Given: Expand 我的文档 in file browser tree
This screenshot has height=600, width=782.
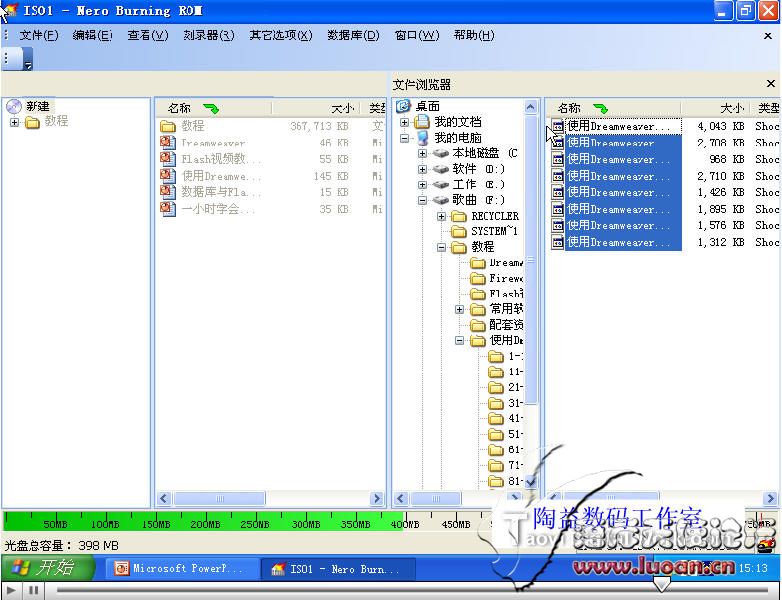Looking at the screenshot, I should point(404,122).
